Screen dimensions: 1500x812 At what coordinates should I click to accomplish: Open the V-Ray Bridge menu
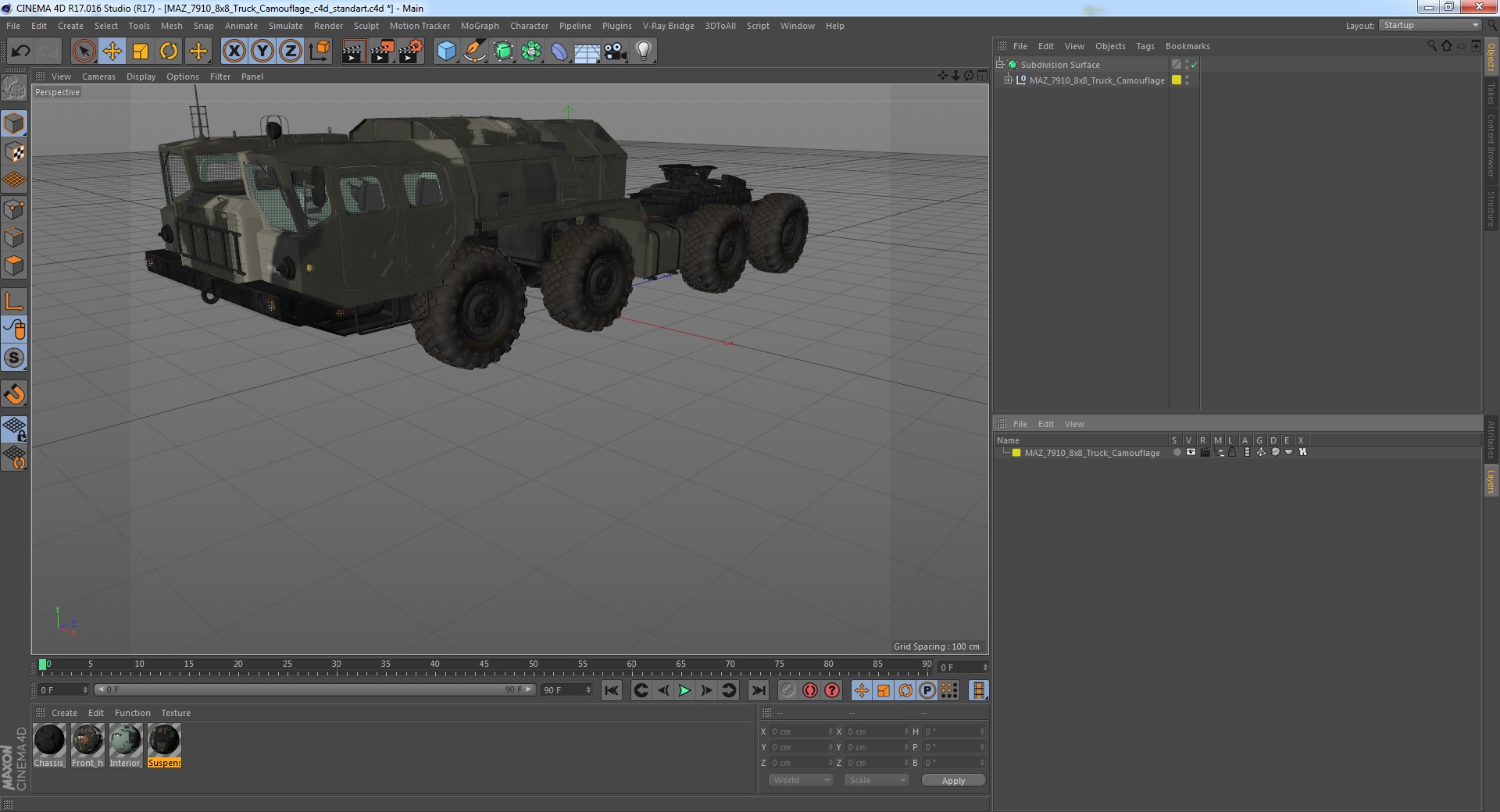[669, 26]
